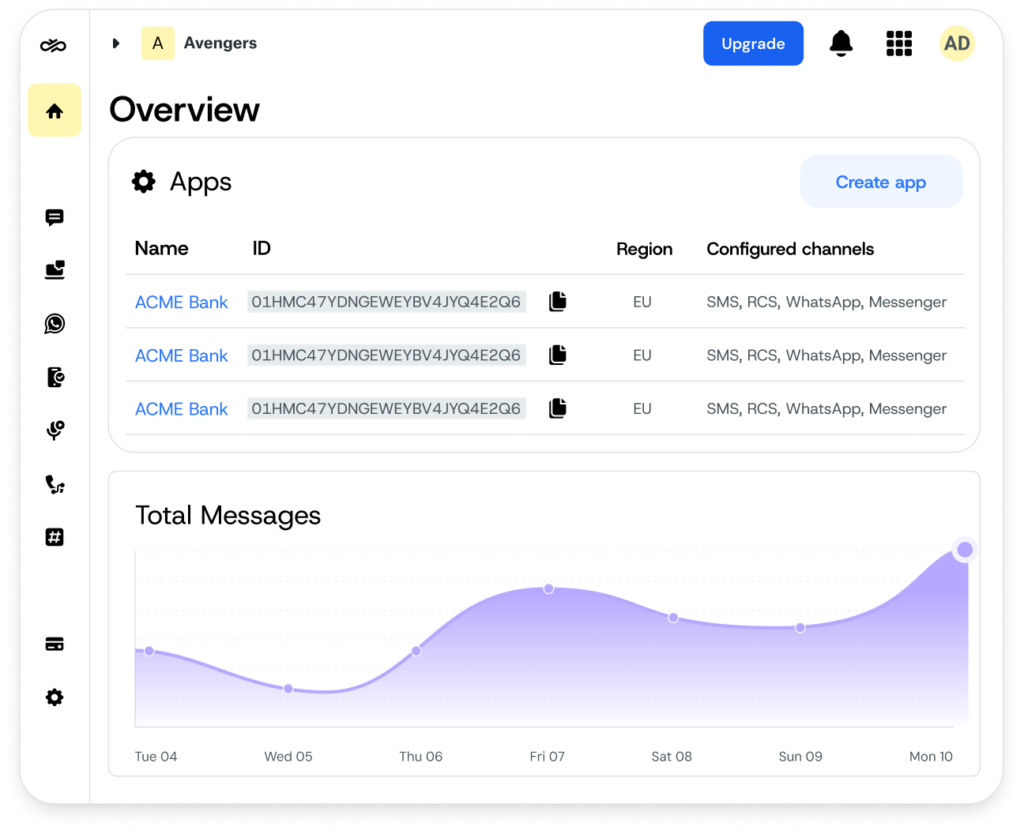The width and height of the screenshot is (1024, 827).
Task: Open the notifications bell
Action: (840, 44)
